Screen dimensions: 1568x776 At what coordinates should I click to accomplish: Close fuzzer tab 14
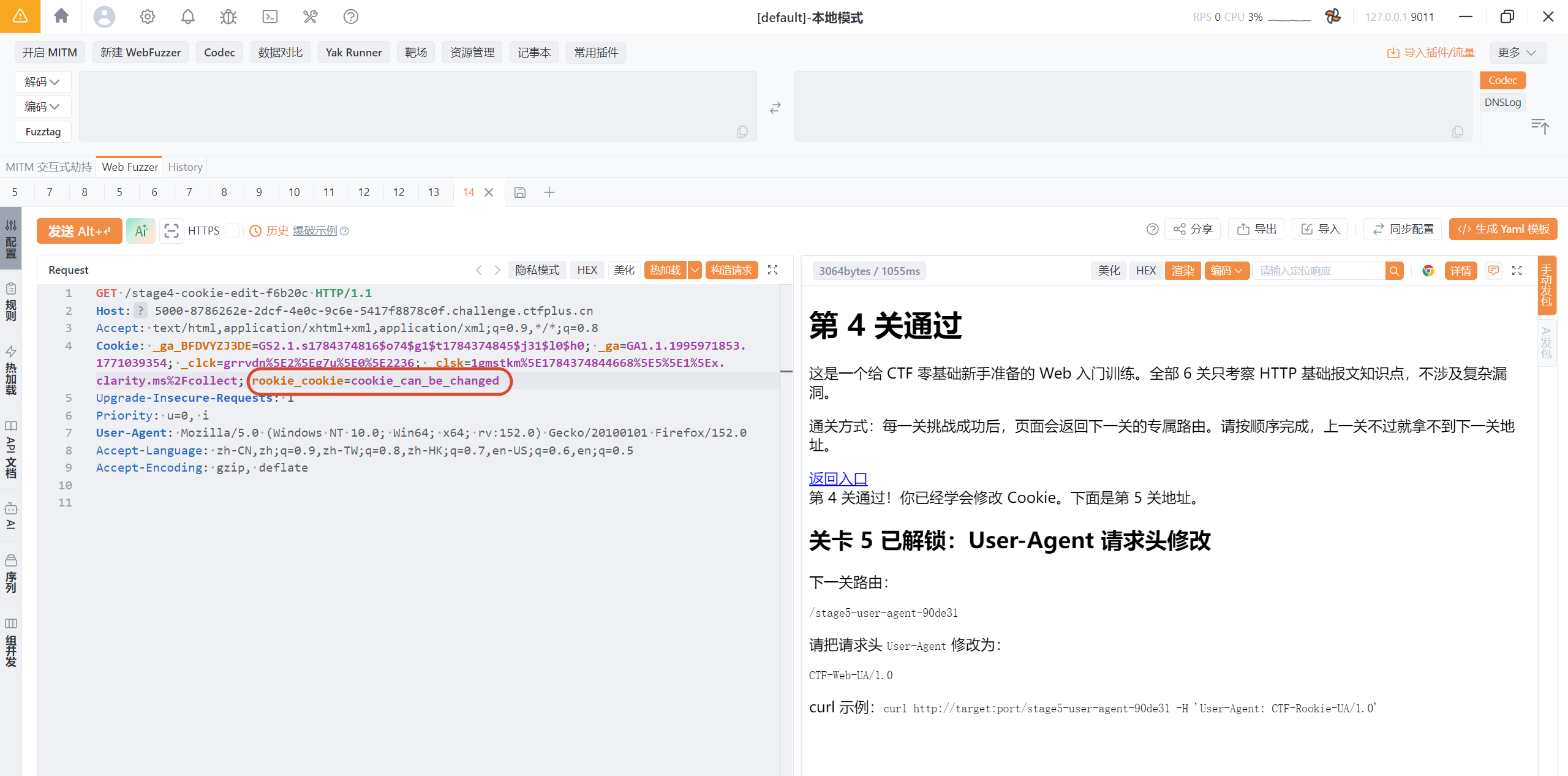tap(489, 192)
